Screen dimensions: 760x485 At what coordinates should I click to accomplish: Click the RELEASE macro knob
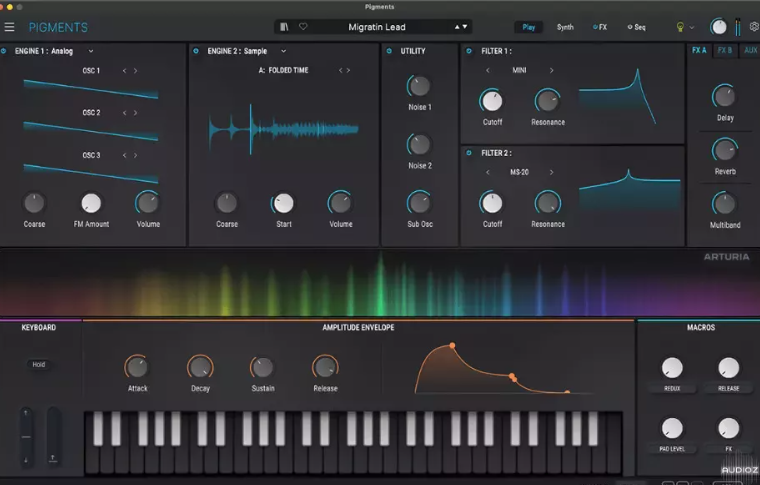coord(728,368)
